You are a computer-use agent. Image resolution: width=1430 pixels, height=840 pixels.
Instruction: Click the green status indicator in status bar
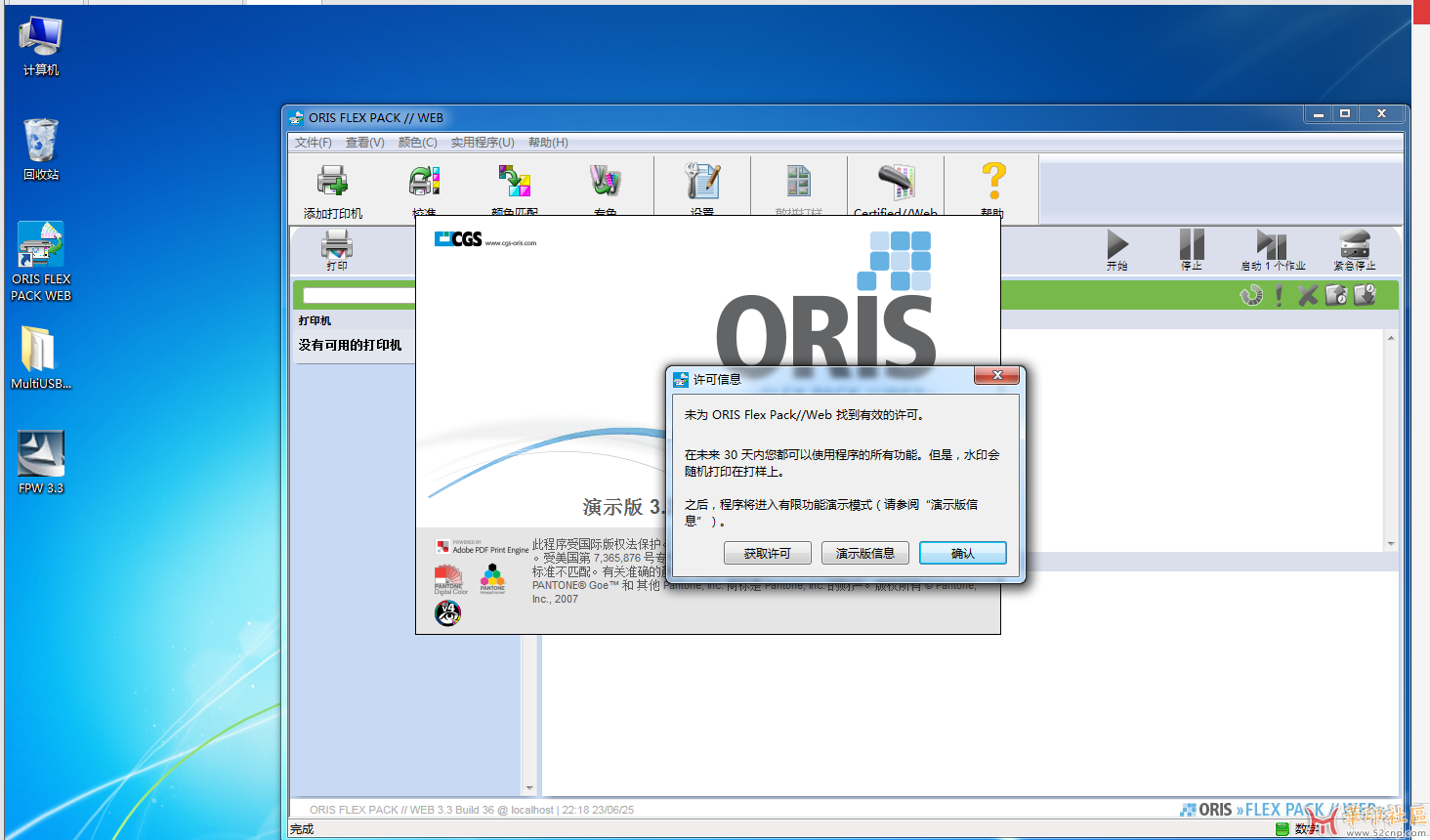pos(1283,829)
